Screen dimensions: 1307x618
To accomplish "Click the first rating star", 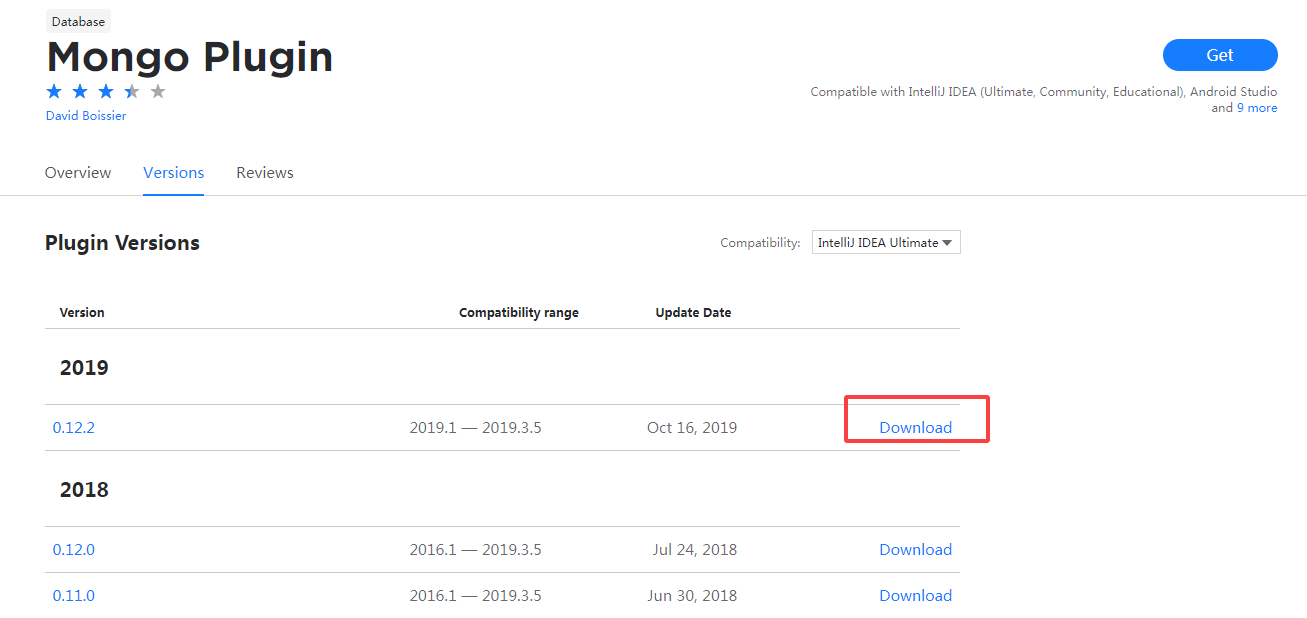I will tap(54, 92).
